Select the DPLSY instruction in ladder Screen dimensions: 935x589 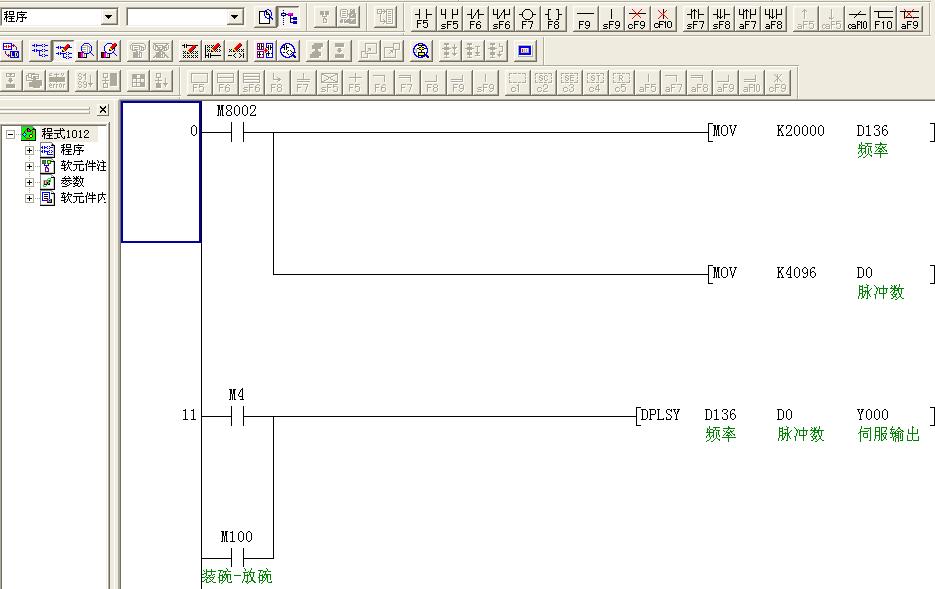(x=660, y=415)
